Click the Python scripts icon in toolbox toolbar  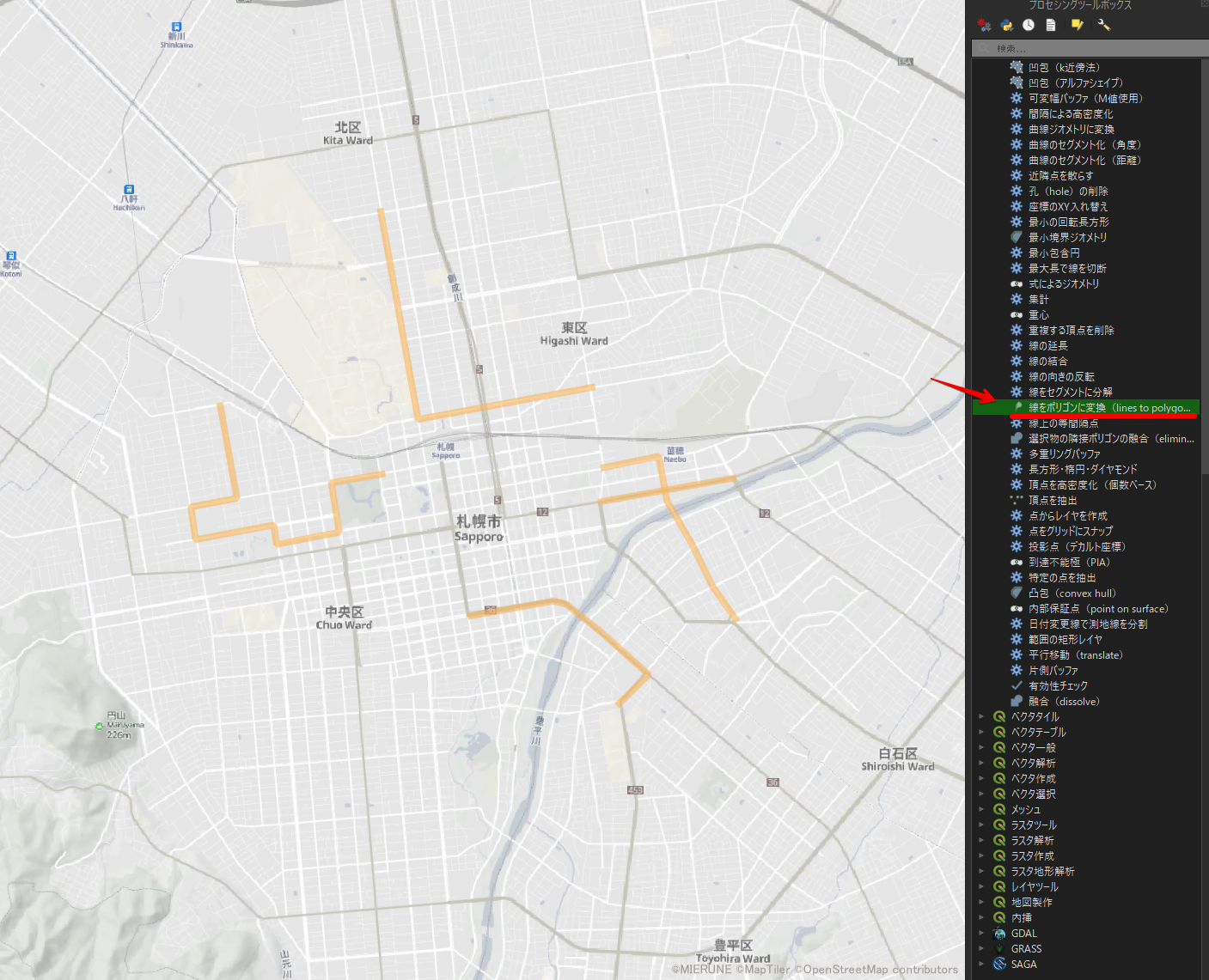pyautogui.click(x=1006, y=25)
